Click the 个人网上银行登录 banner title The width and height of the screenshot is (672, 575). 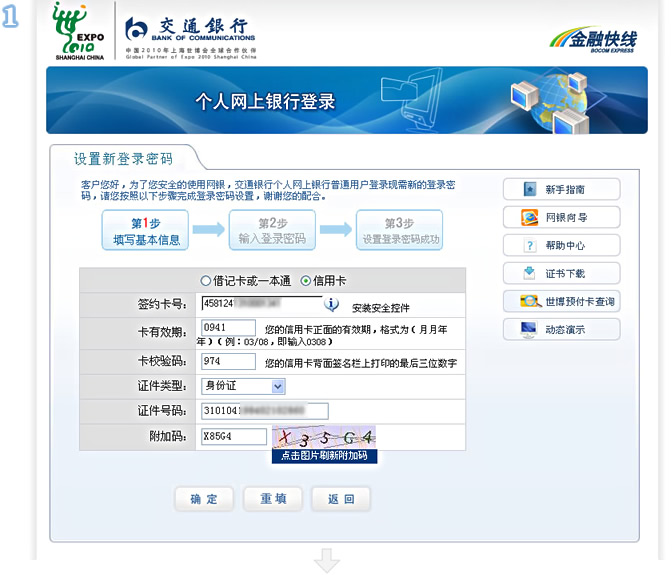[x=265, y=102]
